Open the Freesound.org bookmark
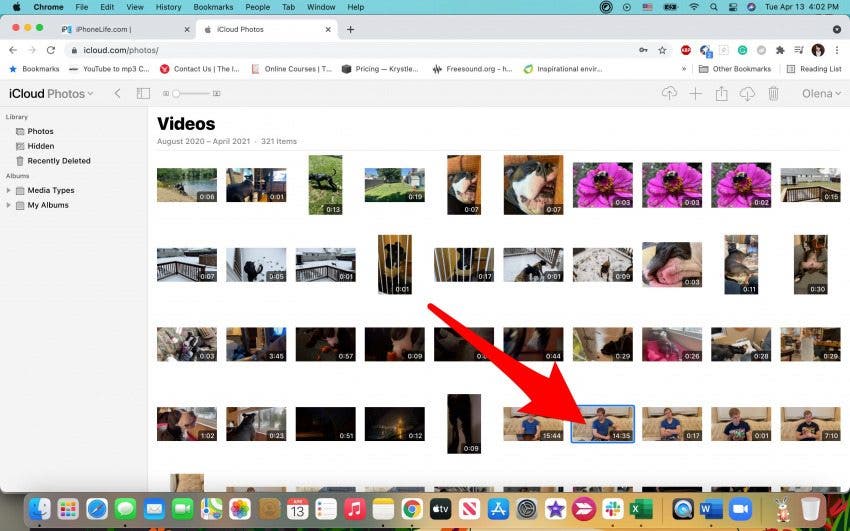Screen dimensions: 850x531 [472, 69]
